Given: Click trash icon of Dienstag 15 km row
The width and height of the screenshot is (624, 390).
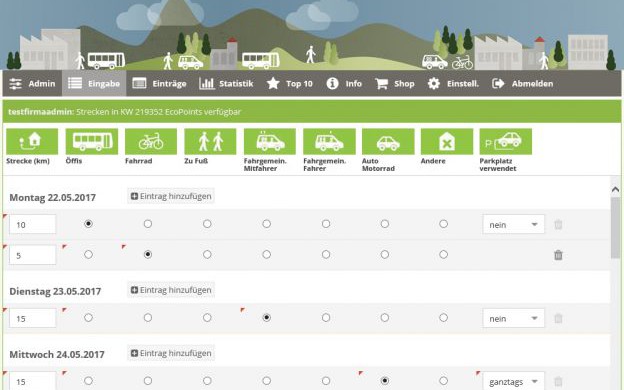Looking at the screenshot, I should coord(558,318).
